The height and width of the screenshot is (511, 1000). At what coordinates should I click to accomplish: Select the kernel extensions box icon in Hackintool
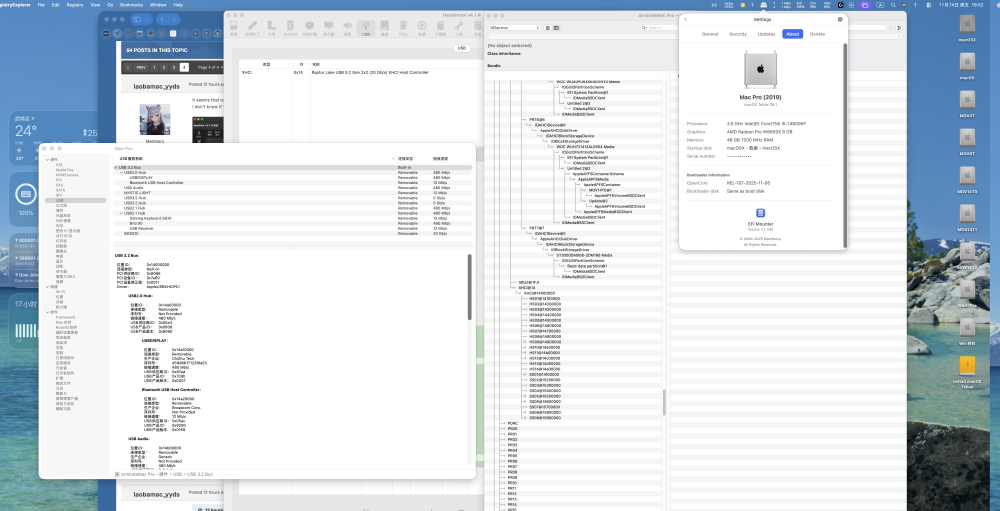309,27
